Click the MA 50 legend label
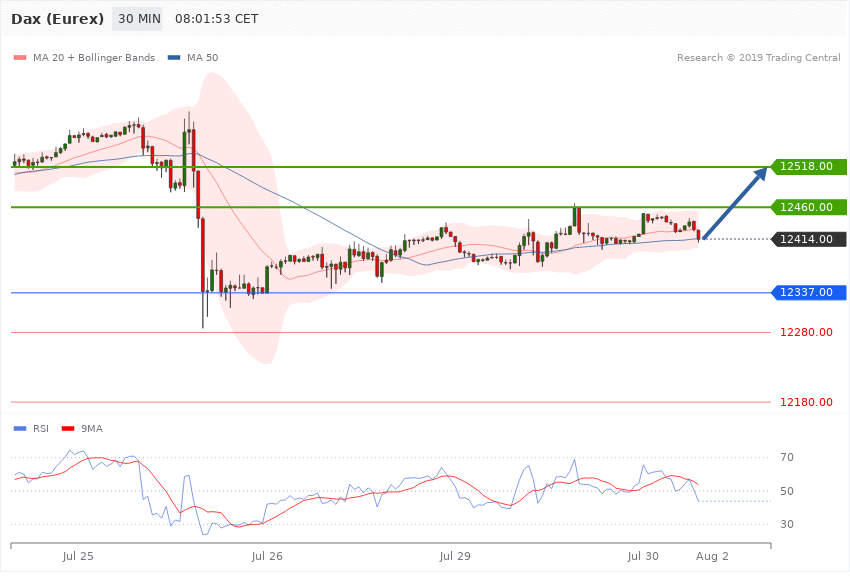 pos(203,57)
